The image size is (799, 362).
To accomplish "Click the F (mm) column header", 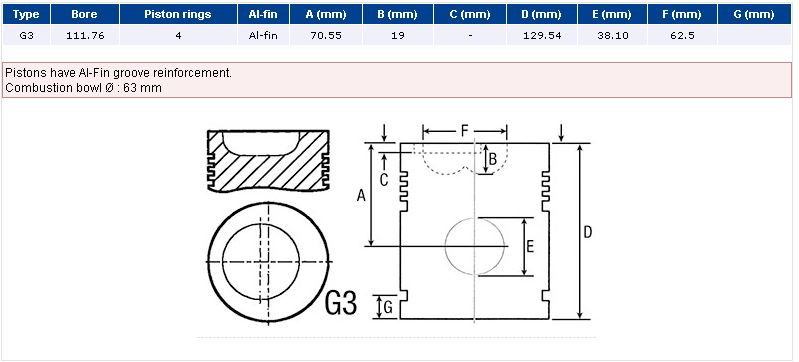I will click(x=682, y=14).
